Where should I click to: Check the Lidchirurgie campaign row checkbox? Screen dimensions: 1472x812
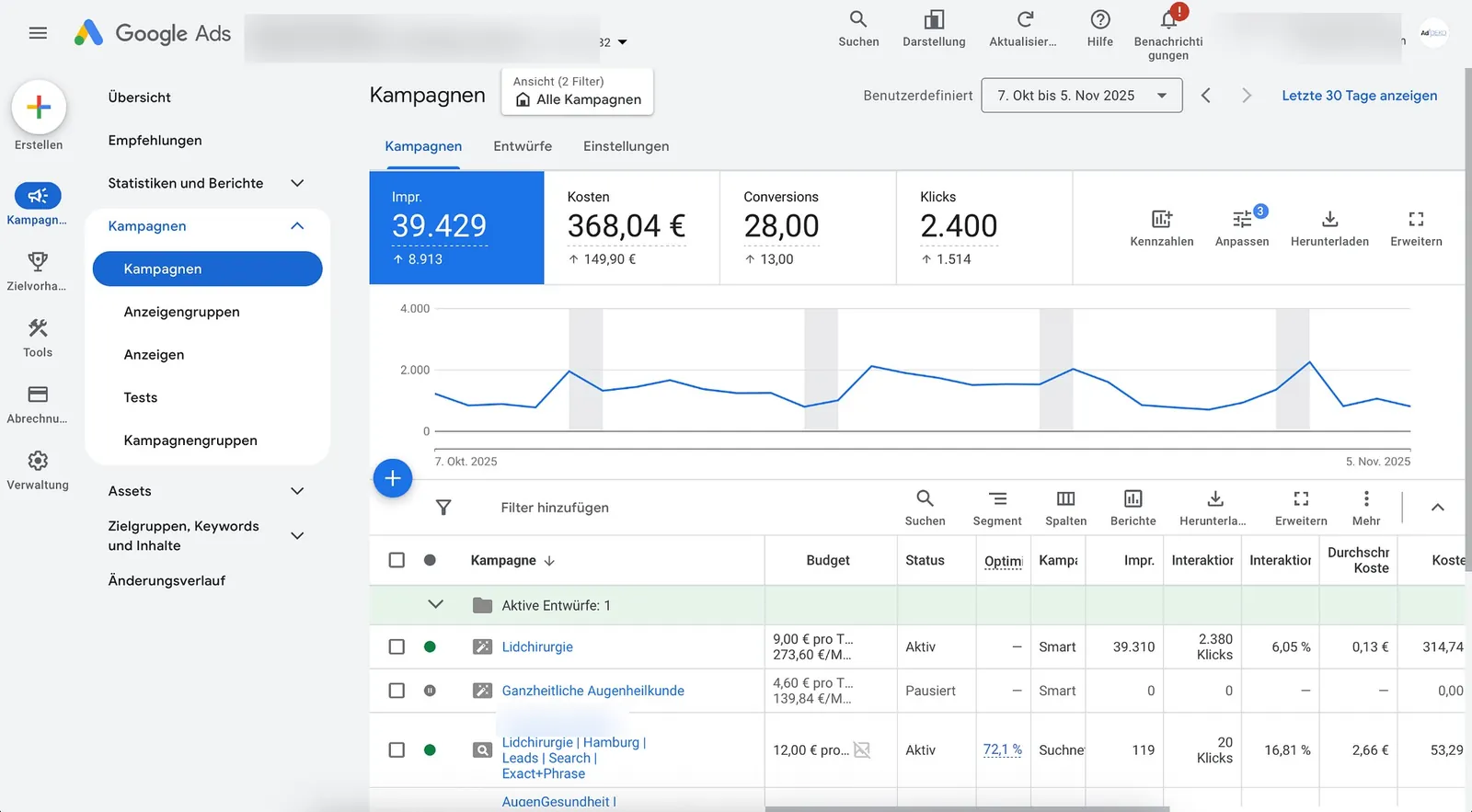click(397, 646)
